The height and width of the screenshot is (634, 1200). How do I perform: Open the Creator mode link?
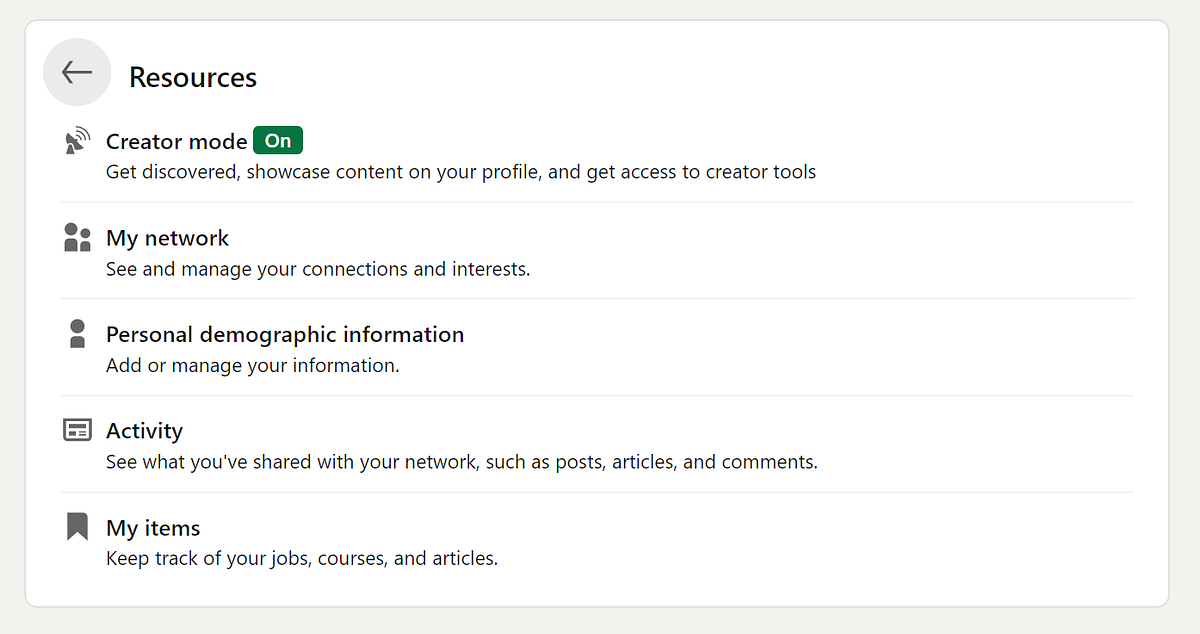point(176,141)
